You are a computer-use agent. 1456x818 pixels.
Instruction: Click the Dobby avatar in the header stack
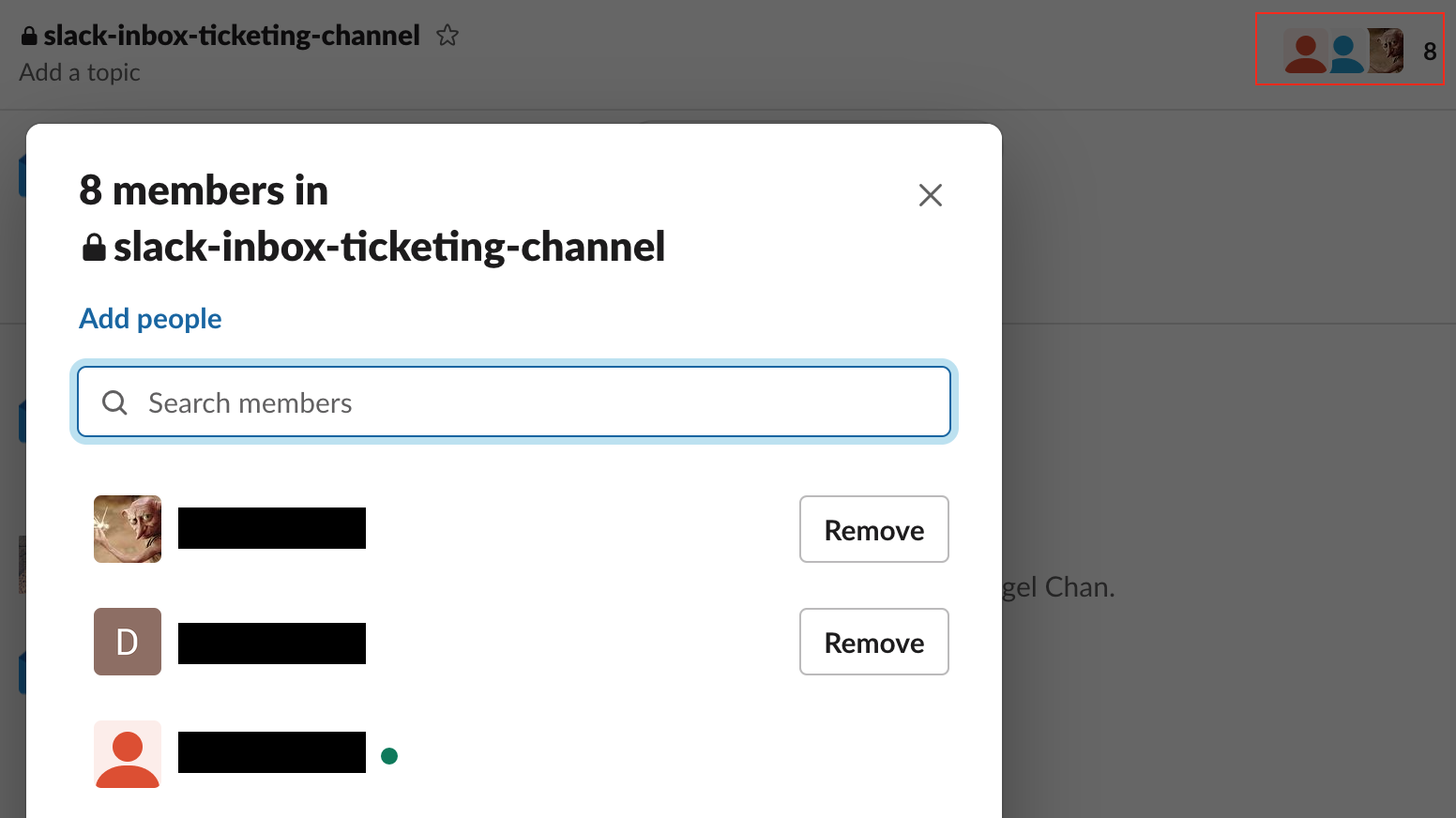tap(1387, 52)
